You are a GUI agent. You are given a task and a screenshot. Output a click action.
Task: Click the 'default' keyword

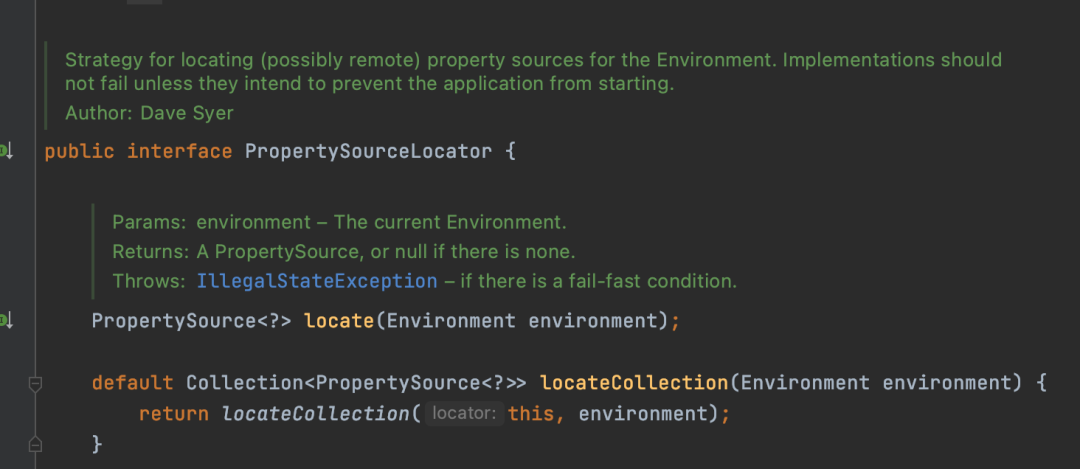pos(132,383)
